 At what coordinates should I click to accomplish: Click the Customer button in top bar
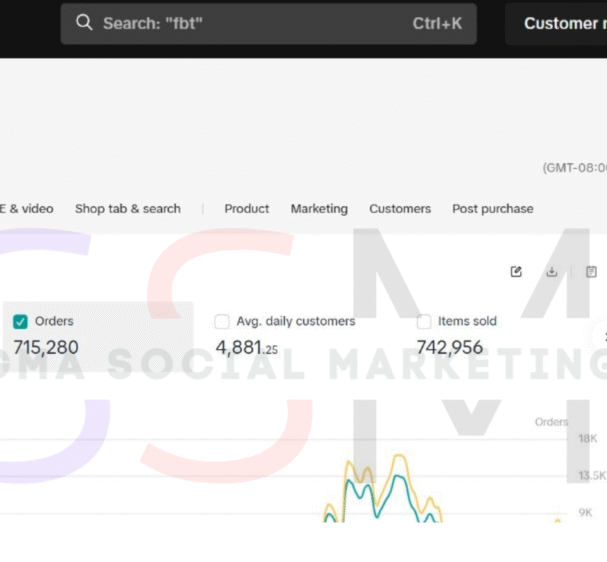[558, 24]
